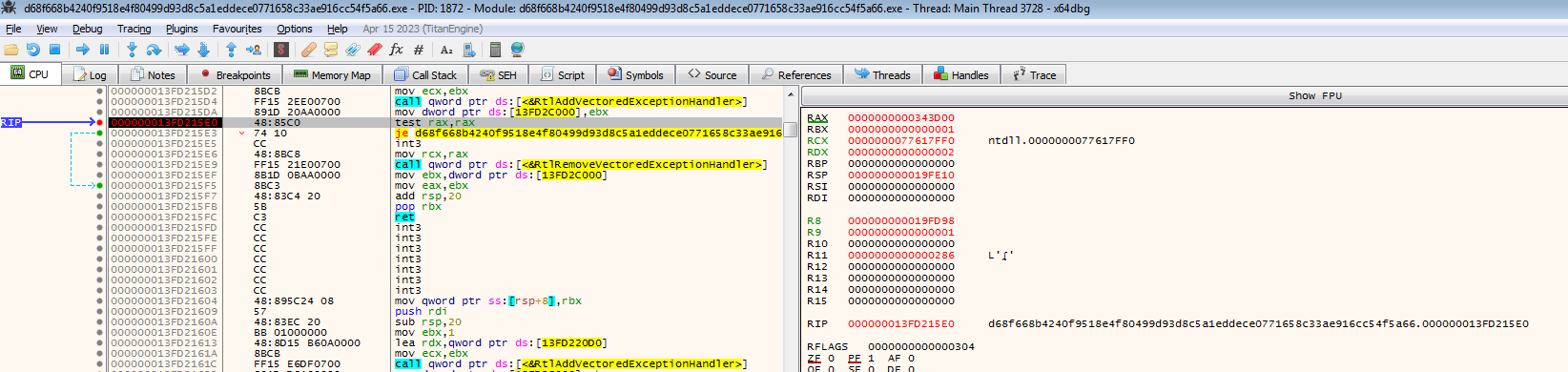Image resolution: width=1568 pixels, height=372 pixels.
Task: Run the program with the arrow icon
Action: (x=83, y=50)
